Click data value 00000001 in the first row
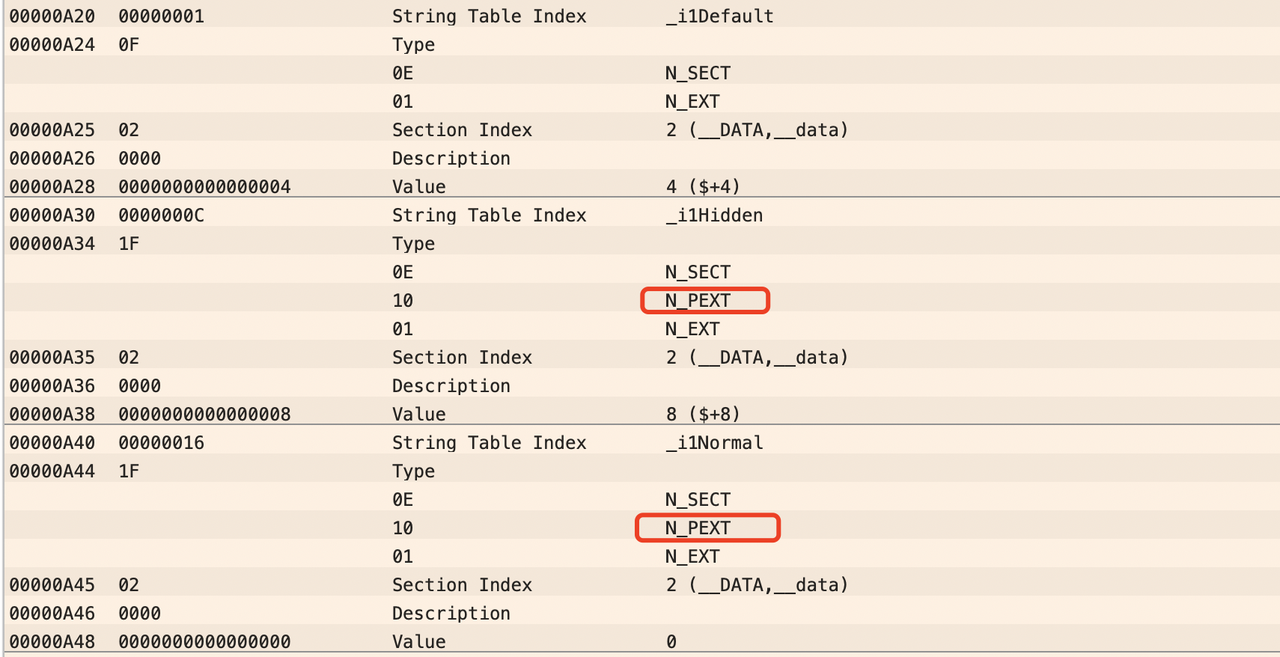Viewport: 1280px width, 657px height. tap(161, 16)
